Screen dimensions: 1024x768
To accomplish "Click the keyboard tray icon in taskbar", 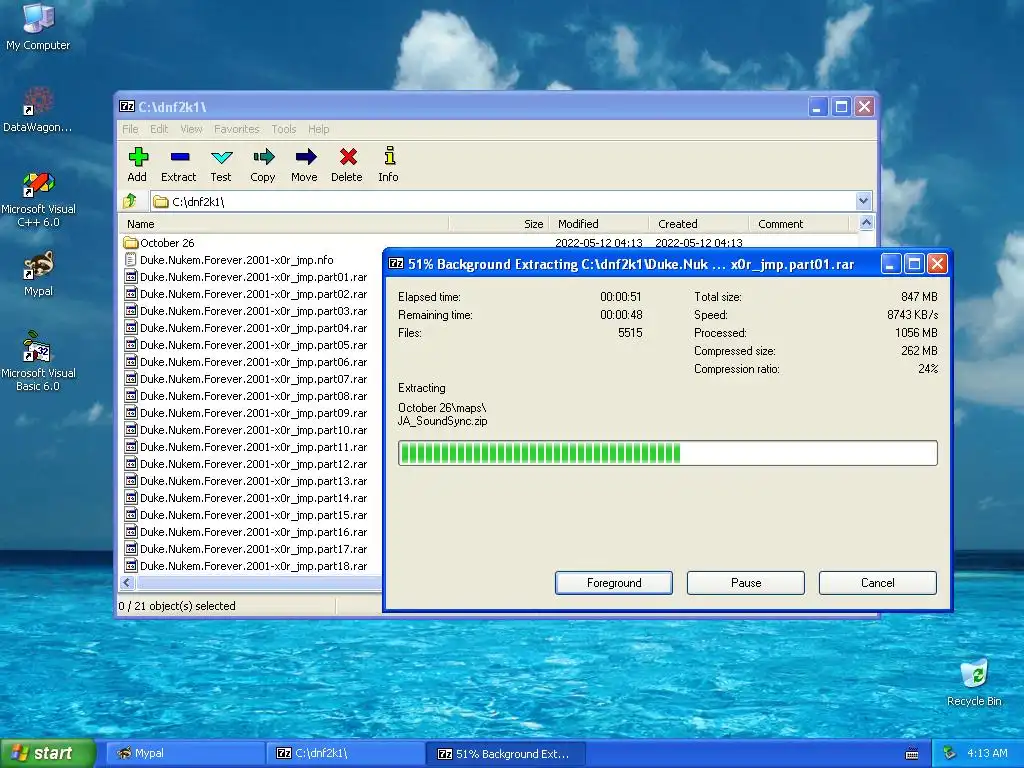I will (x=912, y=754).
